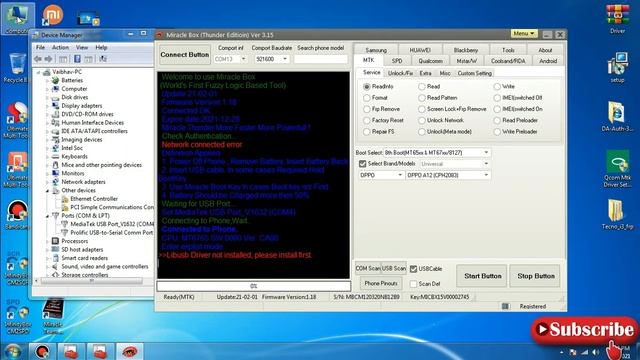The height and width of the screenshot is (360, 640).
Task: Click Windows Start orb
Action: coord(13,351)
